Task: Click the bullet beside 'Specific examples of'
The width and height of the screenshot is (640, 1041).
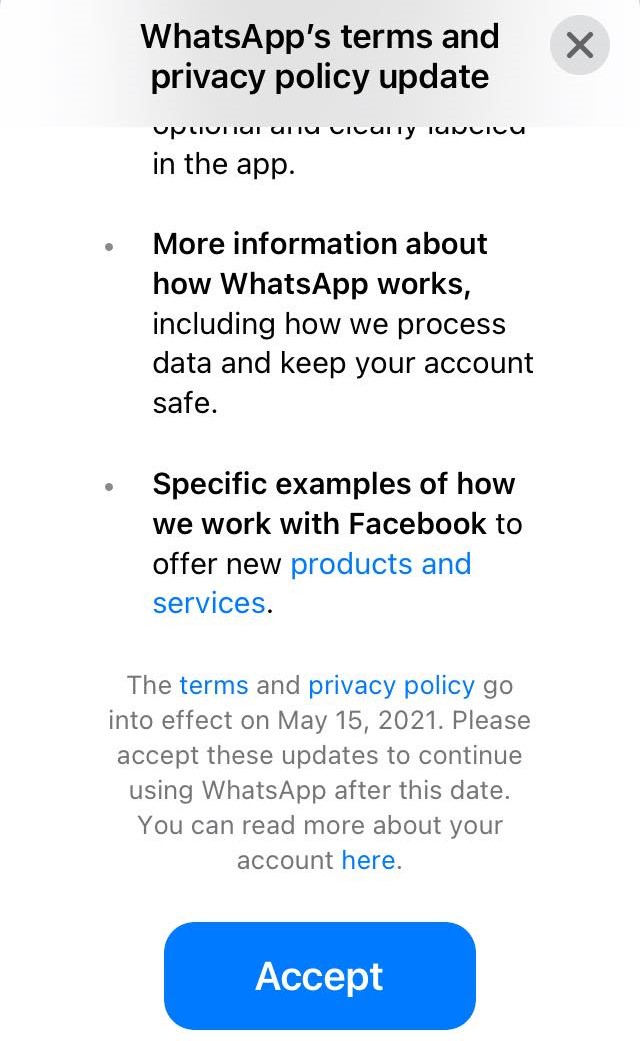Action: [109, 487]
